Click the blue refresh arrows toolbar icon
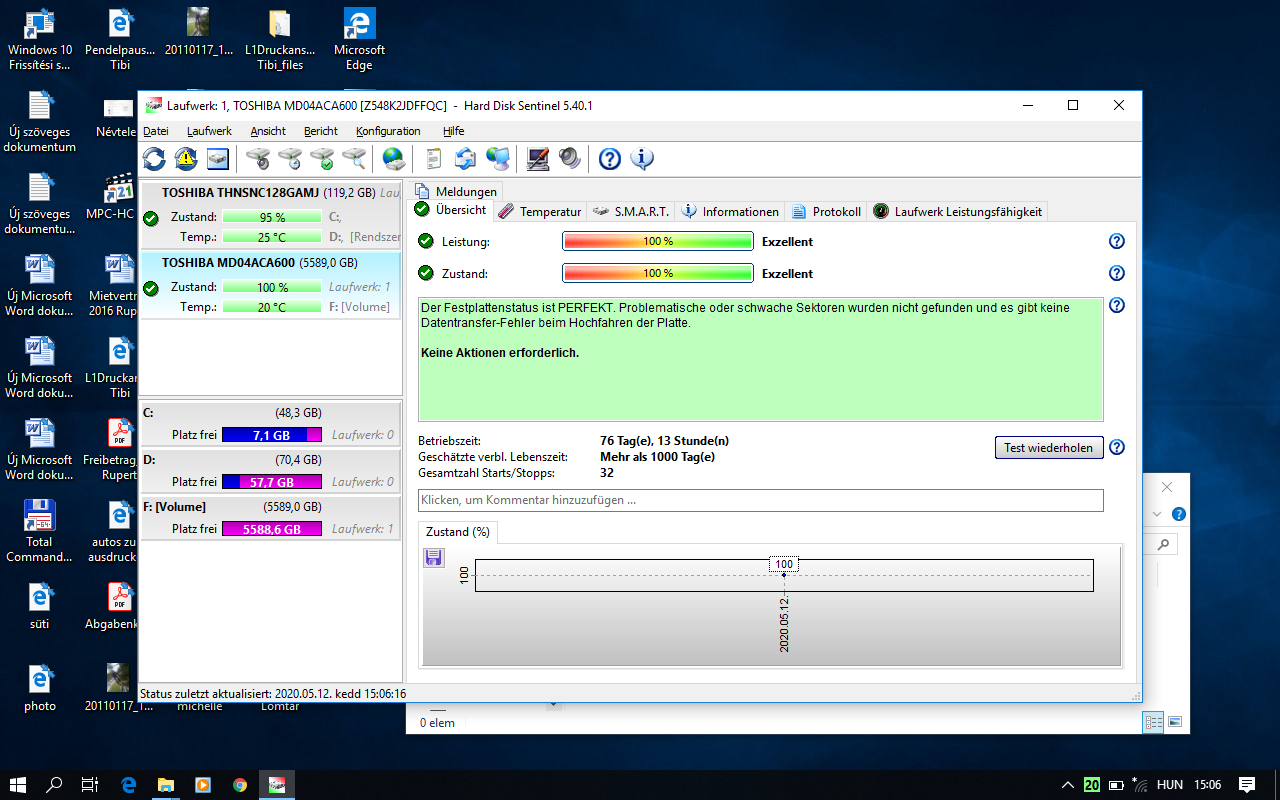The height and width of the screenshot is (800, 1280). (x=154, y=158)
